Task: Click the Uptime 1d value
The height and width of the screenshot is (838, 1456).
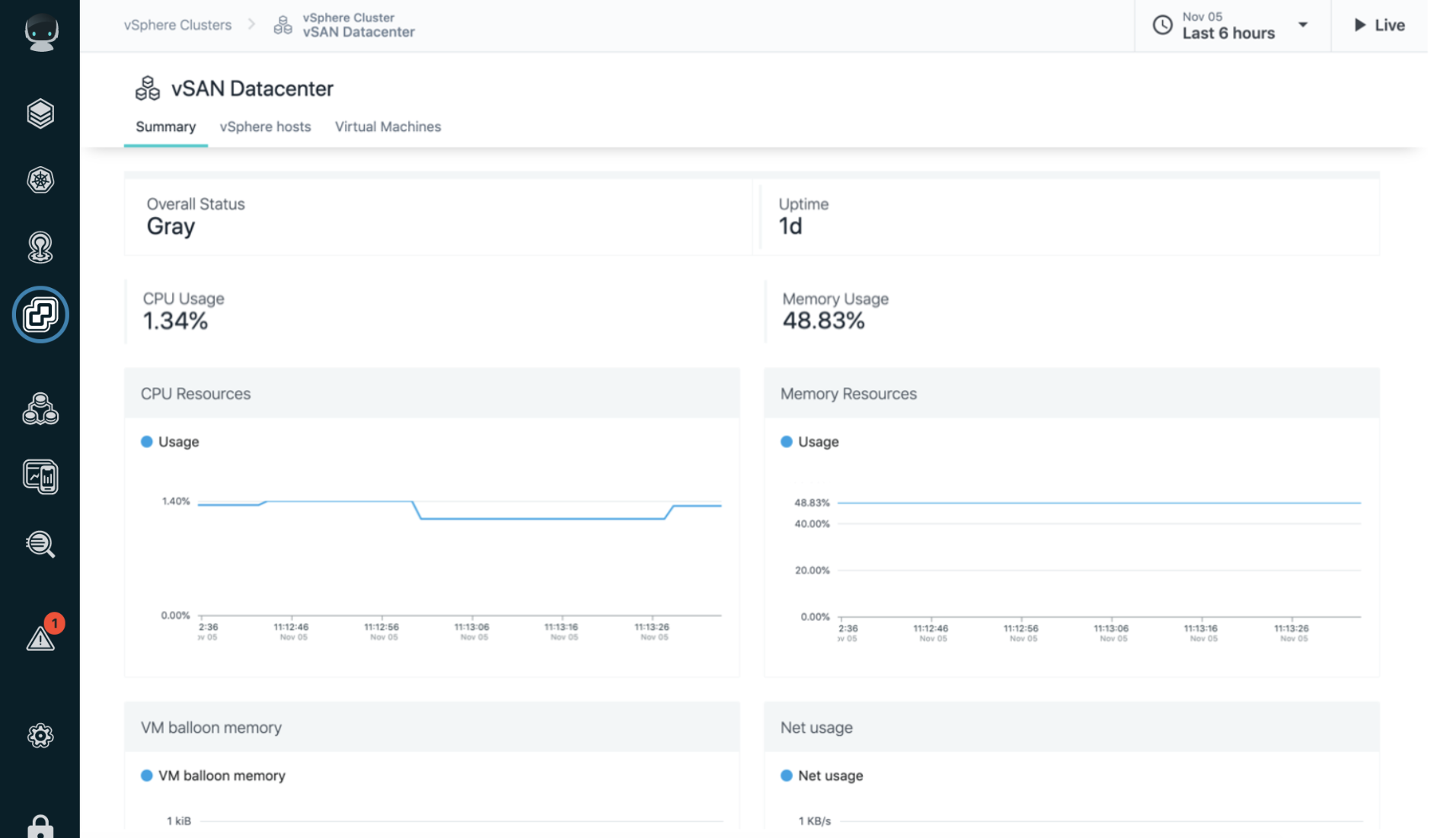Action: pyautogui.click(x=790, y=226)
